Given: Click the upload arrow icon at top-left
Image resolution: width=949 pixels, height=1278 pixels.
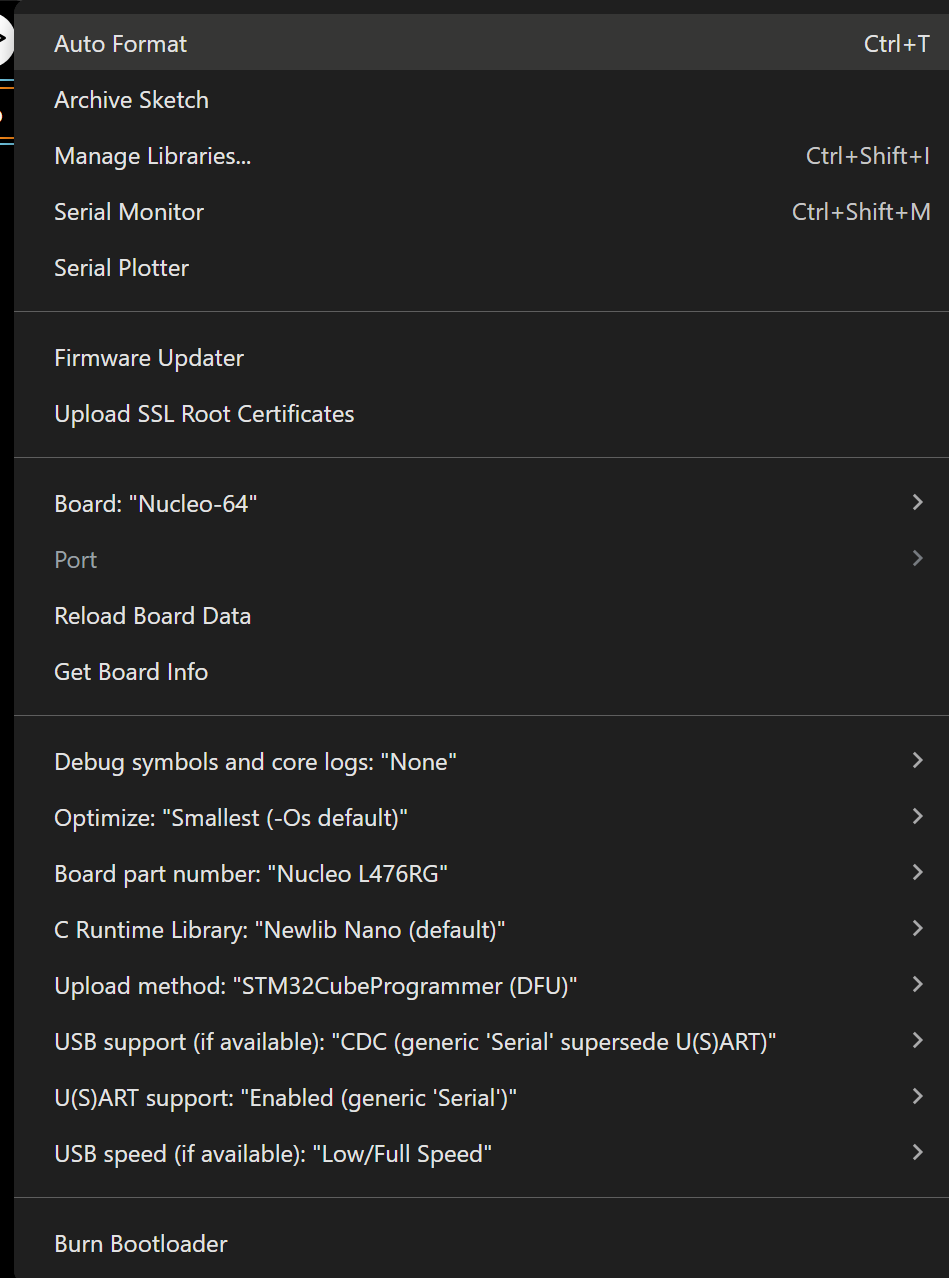Looking at the screenshot, I should (x=4, y=42).
